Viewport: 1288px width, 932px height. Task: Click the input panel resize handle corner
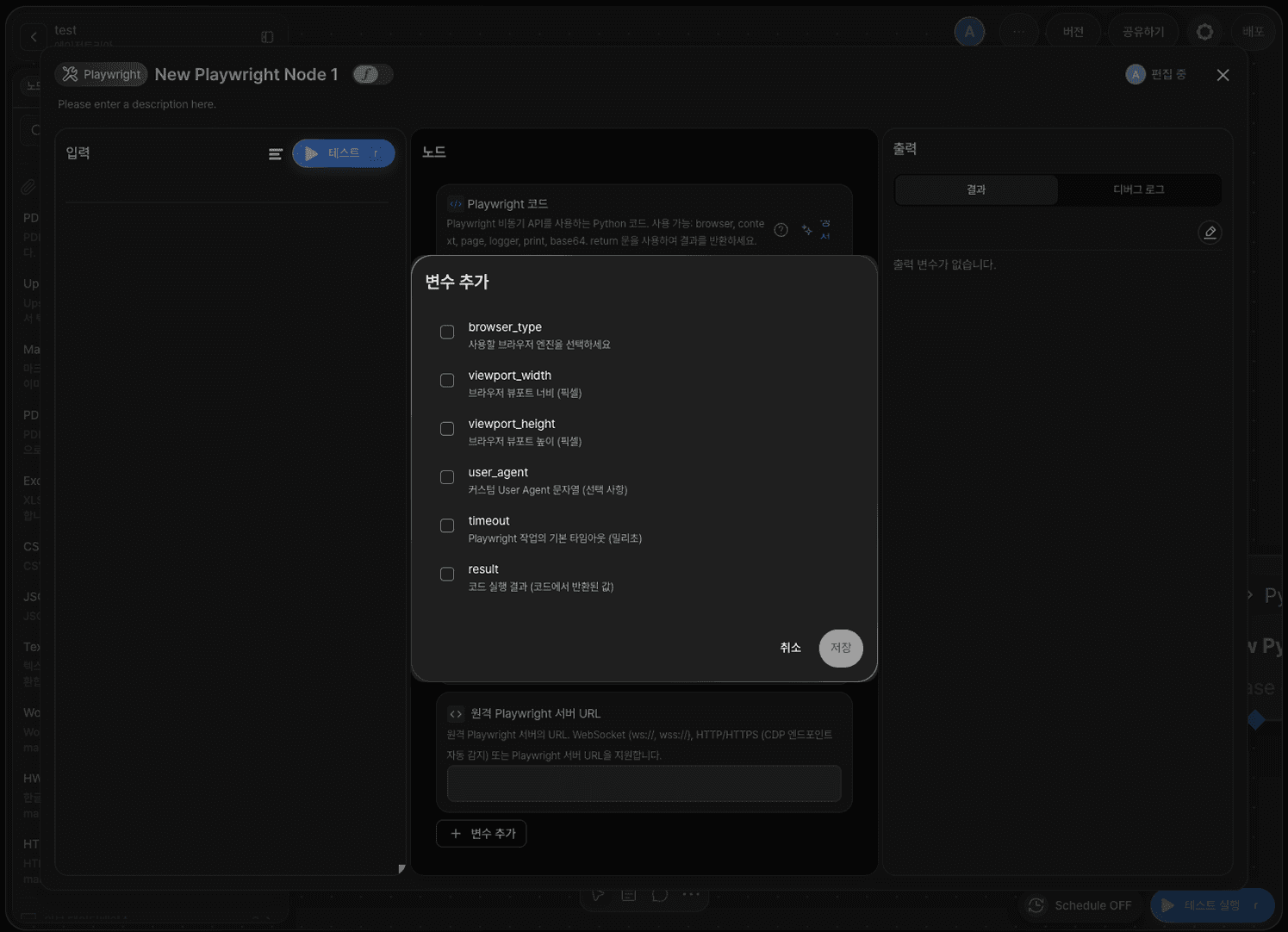(401, 869)
